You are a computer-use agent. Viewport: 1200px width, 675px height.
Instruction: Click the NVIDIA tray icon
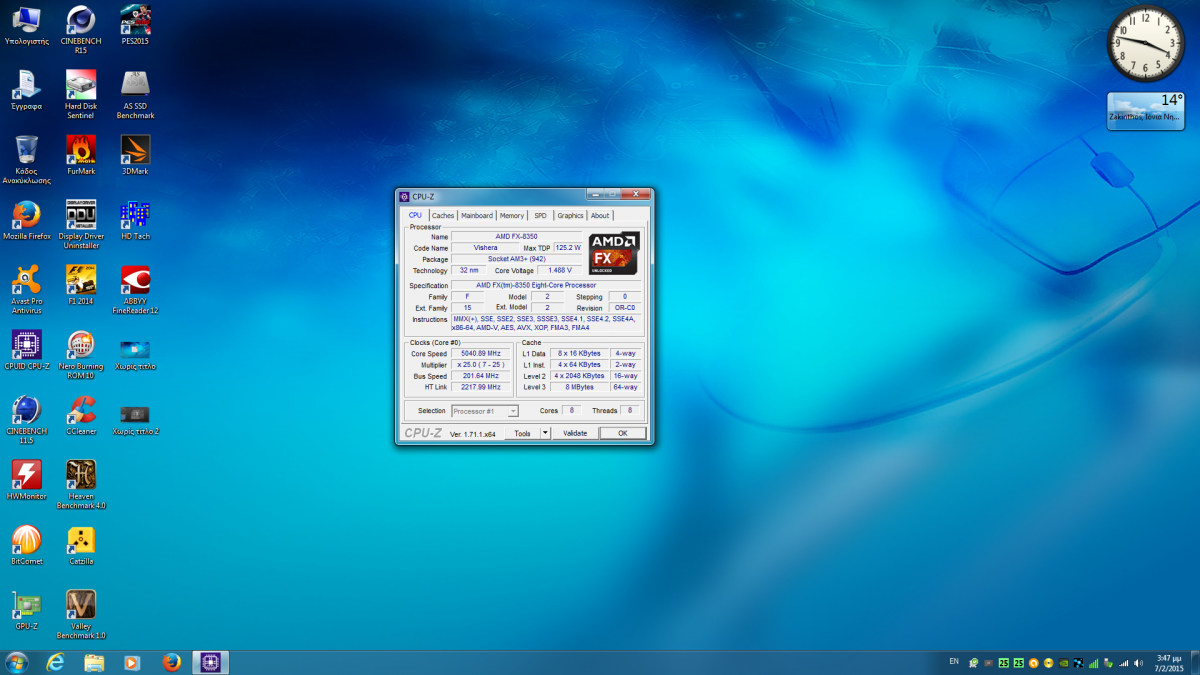click(x=1065, y=663)
